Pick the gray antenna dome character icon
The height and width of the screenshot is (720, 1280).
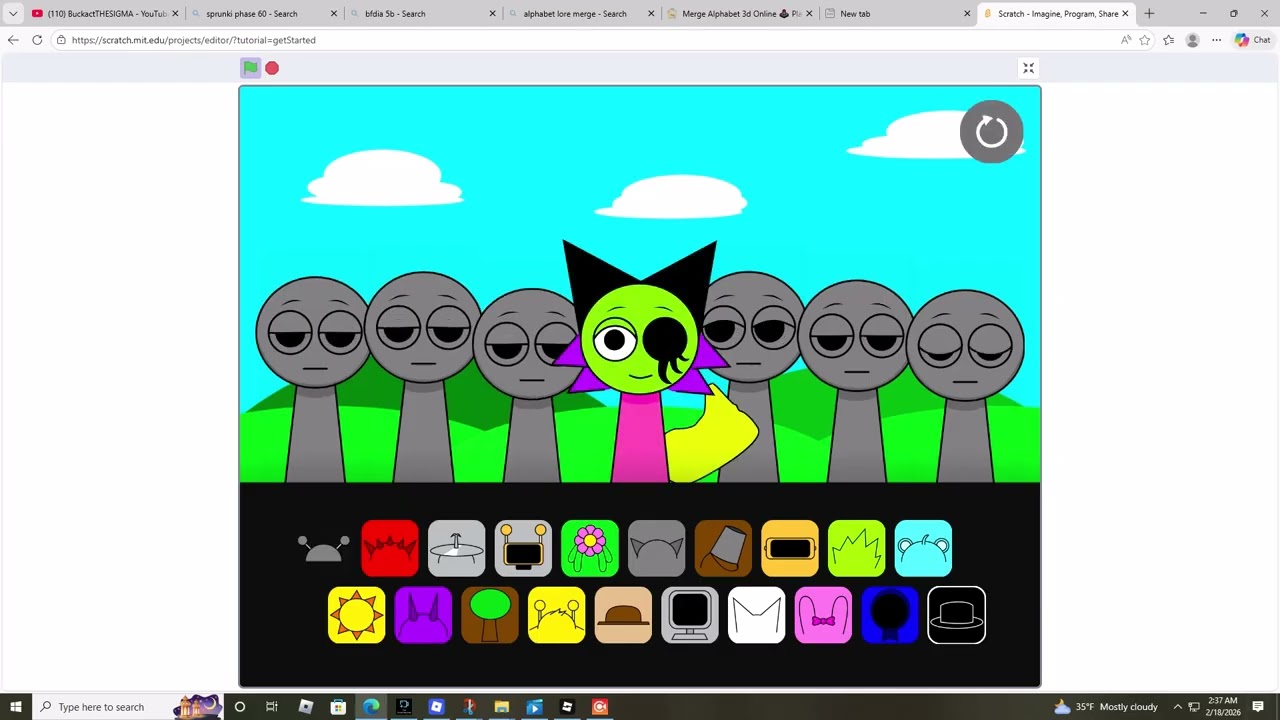pyautogui.click(x=323, y=548)
